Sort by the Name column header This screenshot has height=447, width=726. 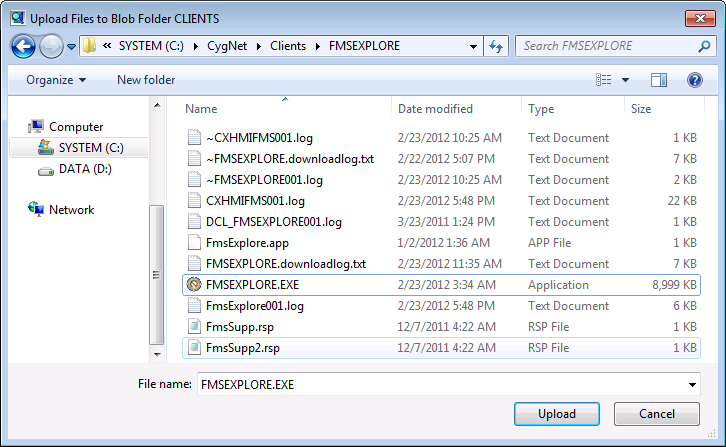(x=201, y=109)
